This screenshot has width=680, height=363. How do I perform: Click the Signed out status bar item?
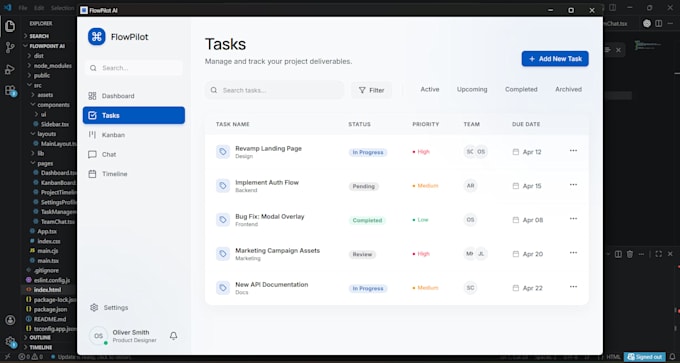644,357
